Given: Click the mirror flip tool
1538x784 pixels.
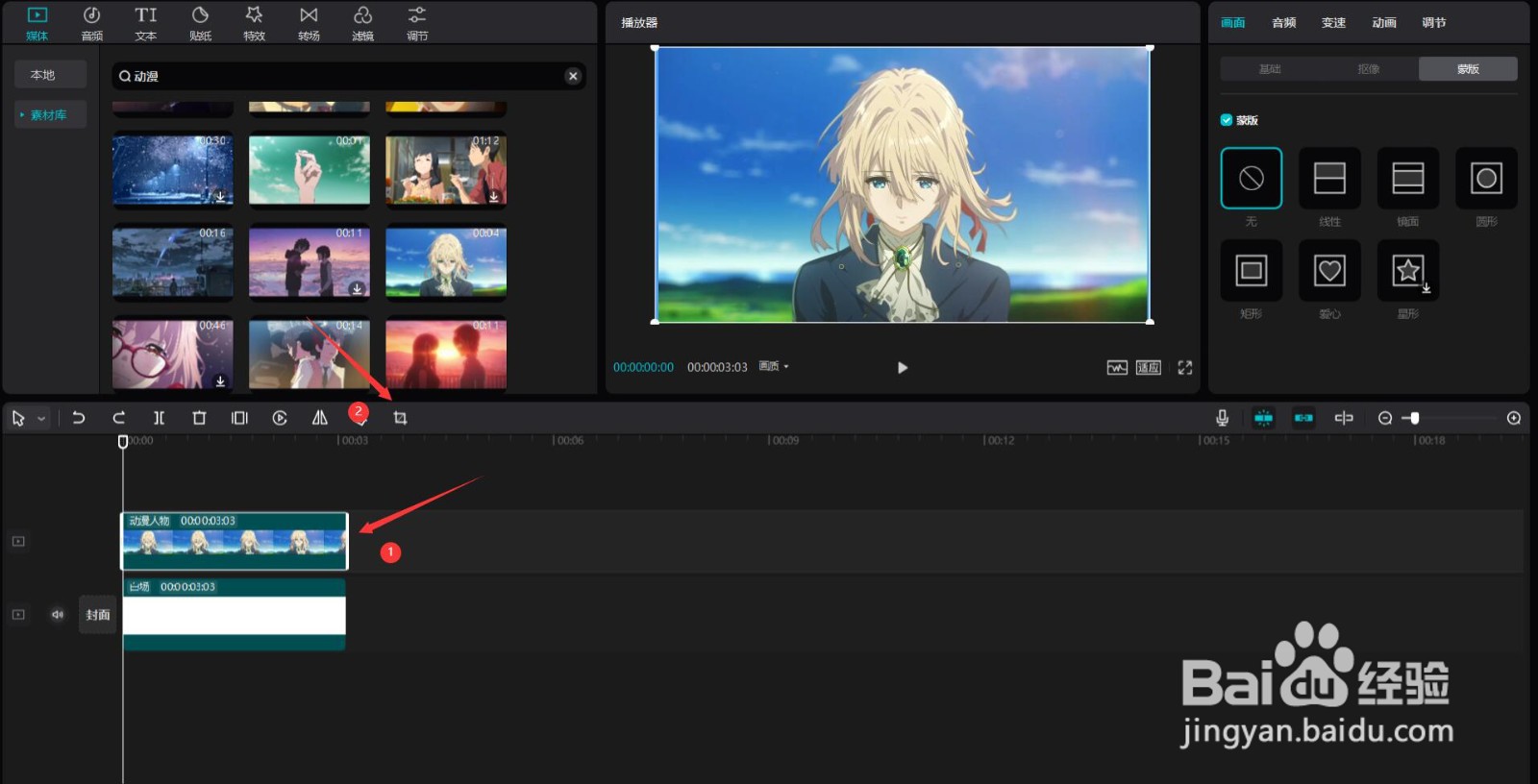Looking at the screenshot, I should pyautogui.click(x=320, y=418).
